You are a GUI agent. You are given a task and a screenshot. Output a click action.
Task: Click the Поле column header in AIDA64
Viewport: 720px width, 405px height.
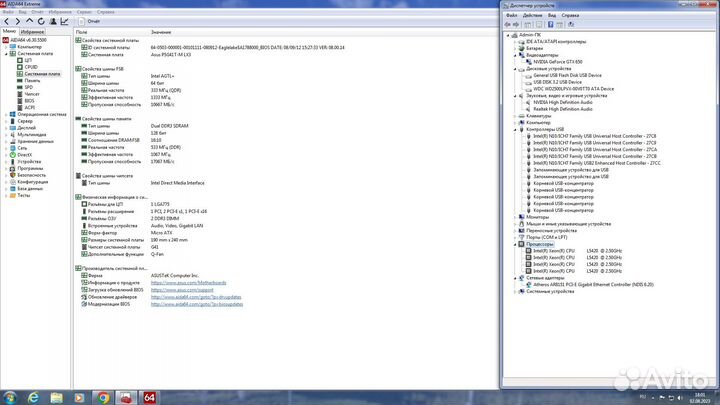[x=81, y=32]
